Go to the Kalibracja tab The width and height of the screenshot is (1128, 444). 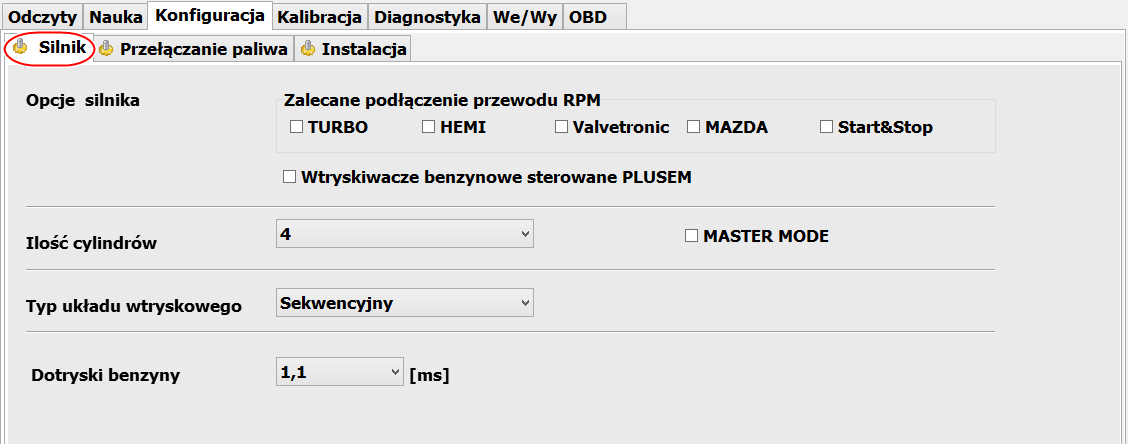click(x=321, y=17)
